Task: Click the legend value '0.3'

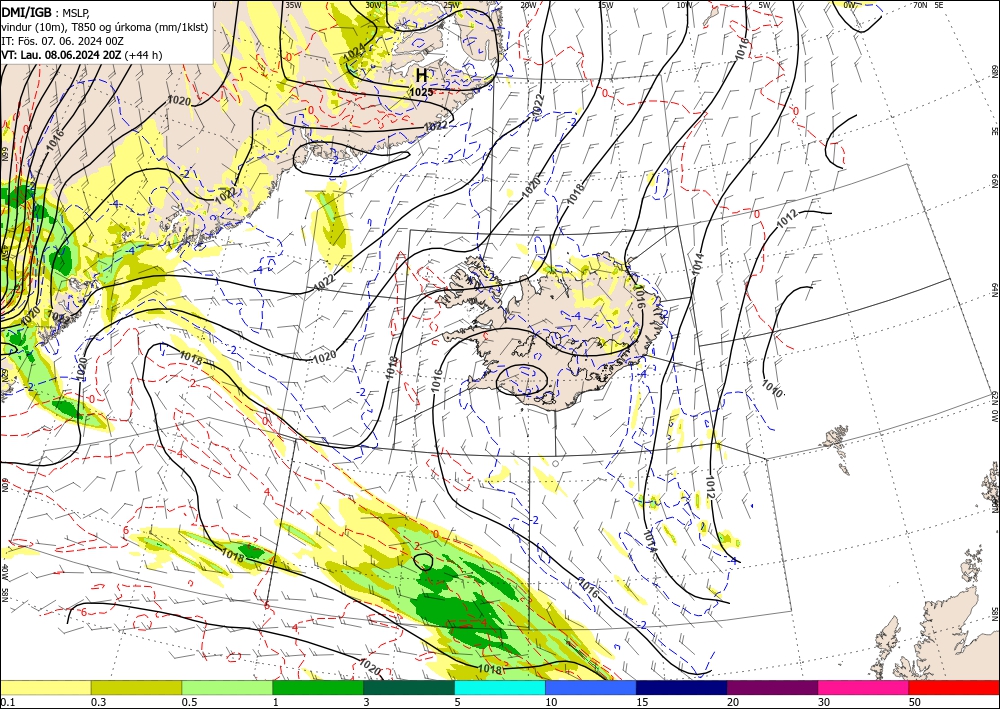Action: point(98,702)
